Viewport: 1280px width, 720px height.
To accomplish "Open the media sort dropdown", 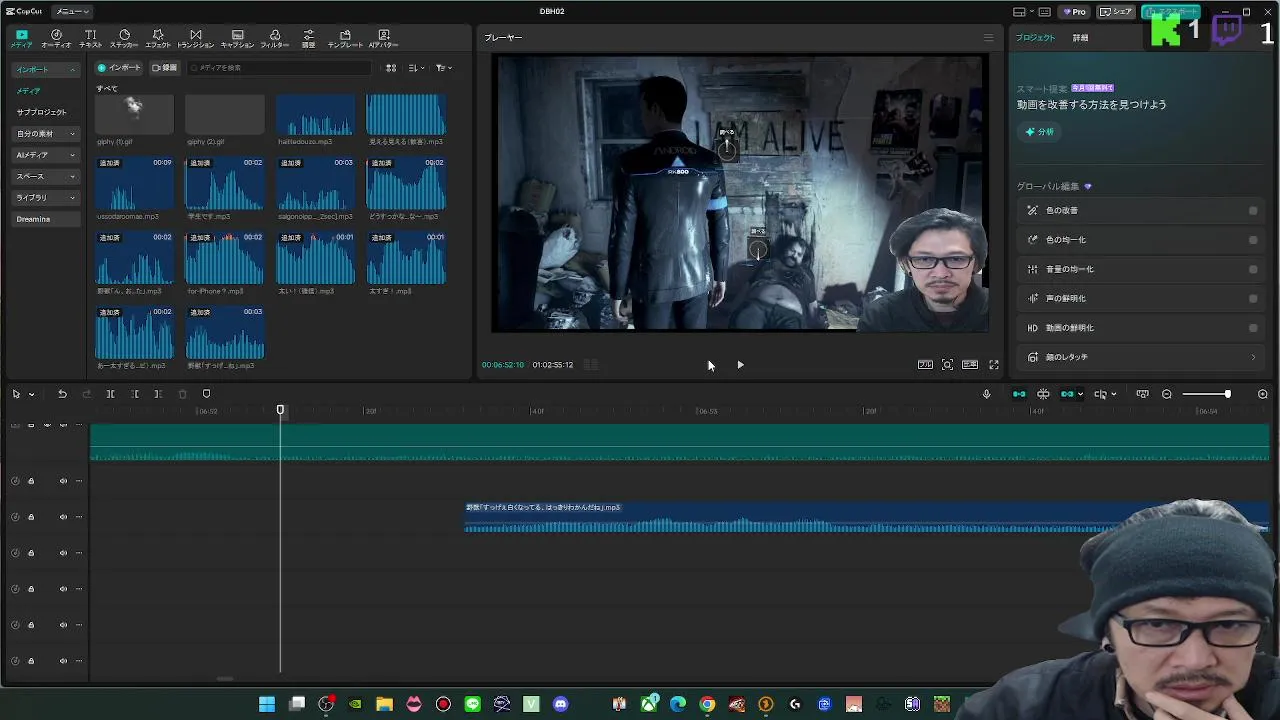I will (x=416, y=68).
